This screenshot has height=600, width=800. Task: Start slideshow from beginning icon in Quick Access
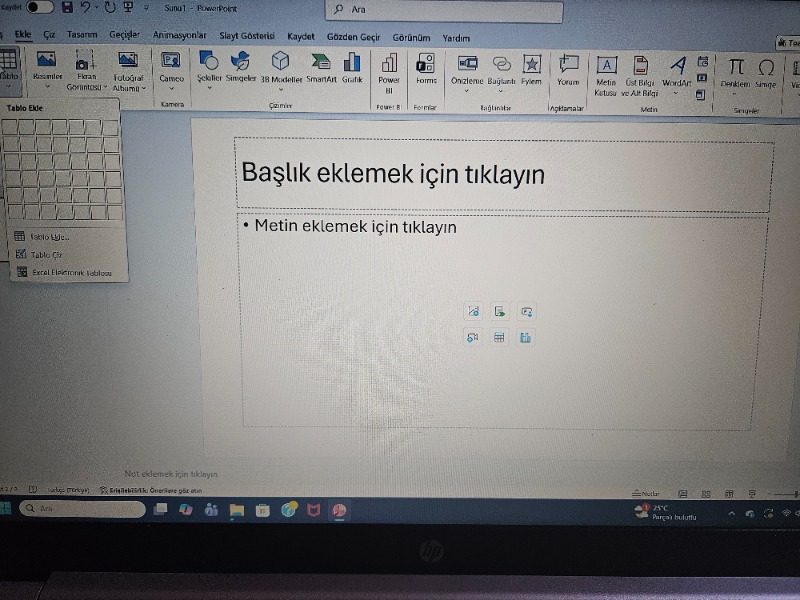point(128,8)
